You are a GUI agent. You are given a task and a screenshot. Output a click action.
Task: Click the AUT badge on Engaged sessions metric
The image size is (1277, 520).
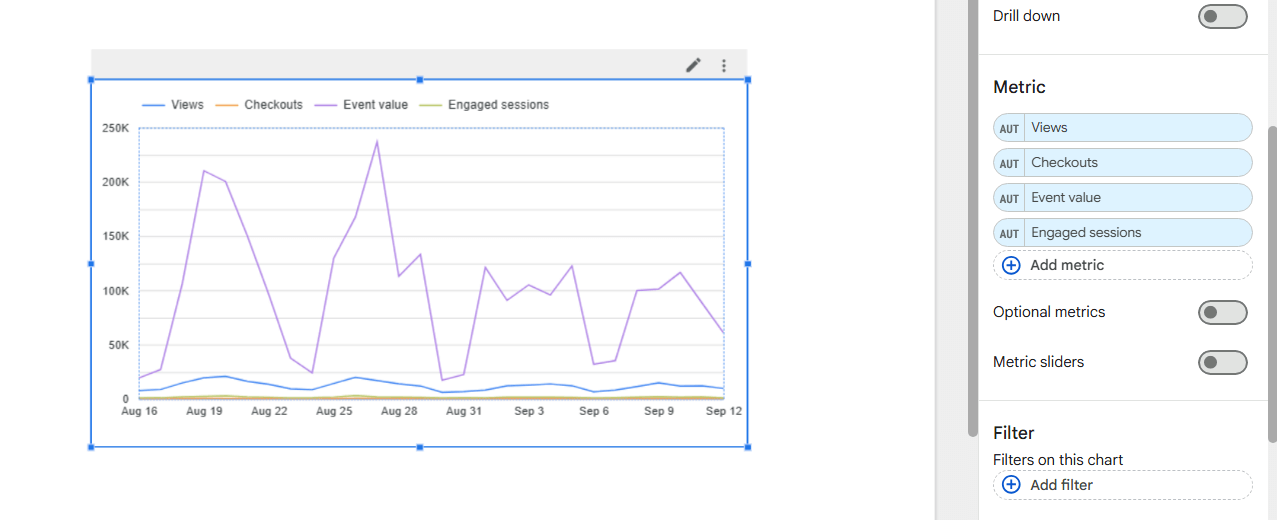[x=1009, y=233]
